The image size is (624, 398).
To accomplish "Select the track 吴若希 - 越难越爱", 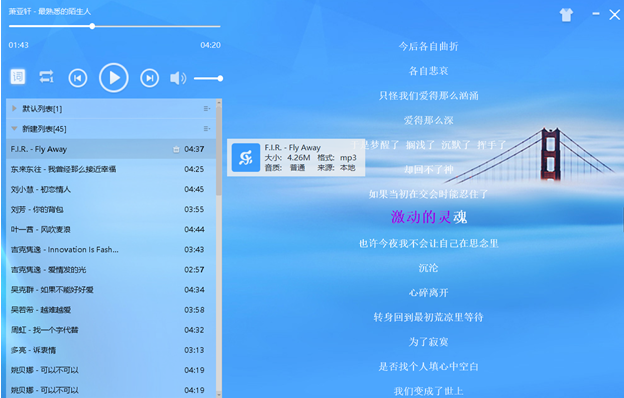I will click(x=111, y=310).
